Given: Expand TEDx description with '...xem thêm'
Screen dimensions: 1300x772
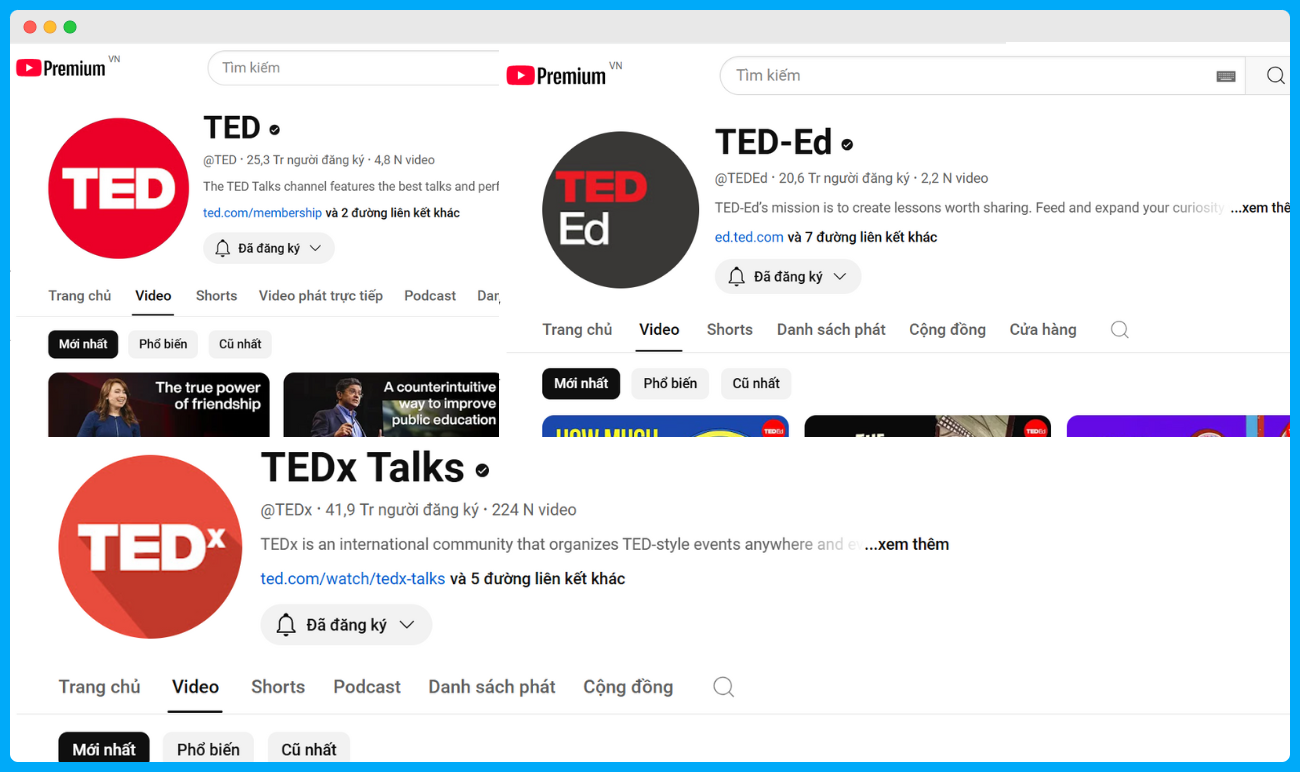Looking at the screenshot, I should (x=906, y=545).
